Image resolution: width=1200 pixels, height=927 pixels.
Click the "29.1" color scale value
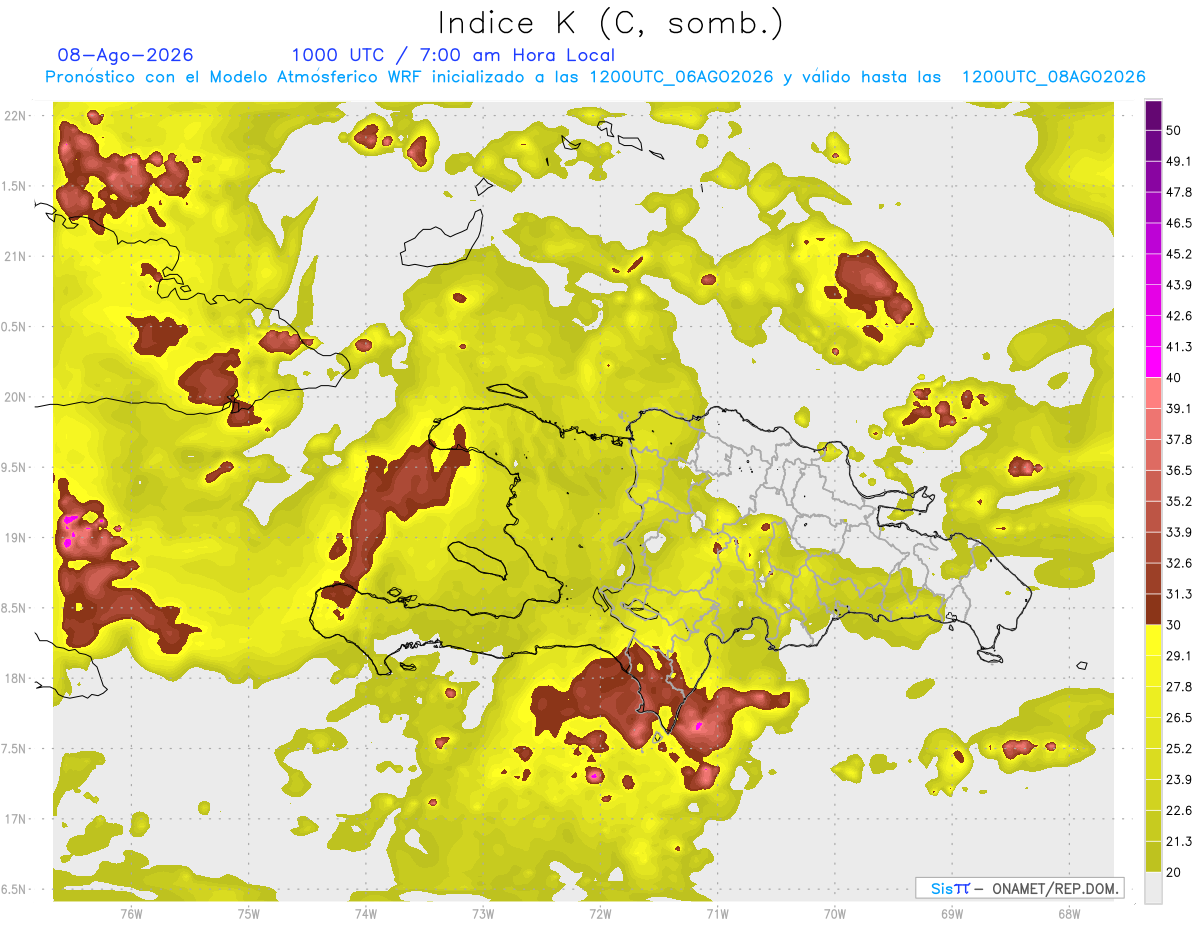coord(1178,656)
